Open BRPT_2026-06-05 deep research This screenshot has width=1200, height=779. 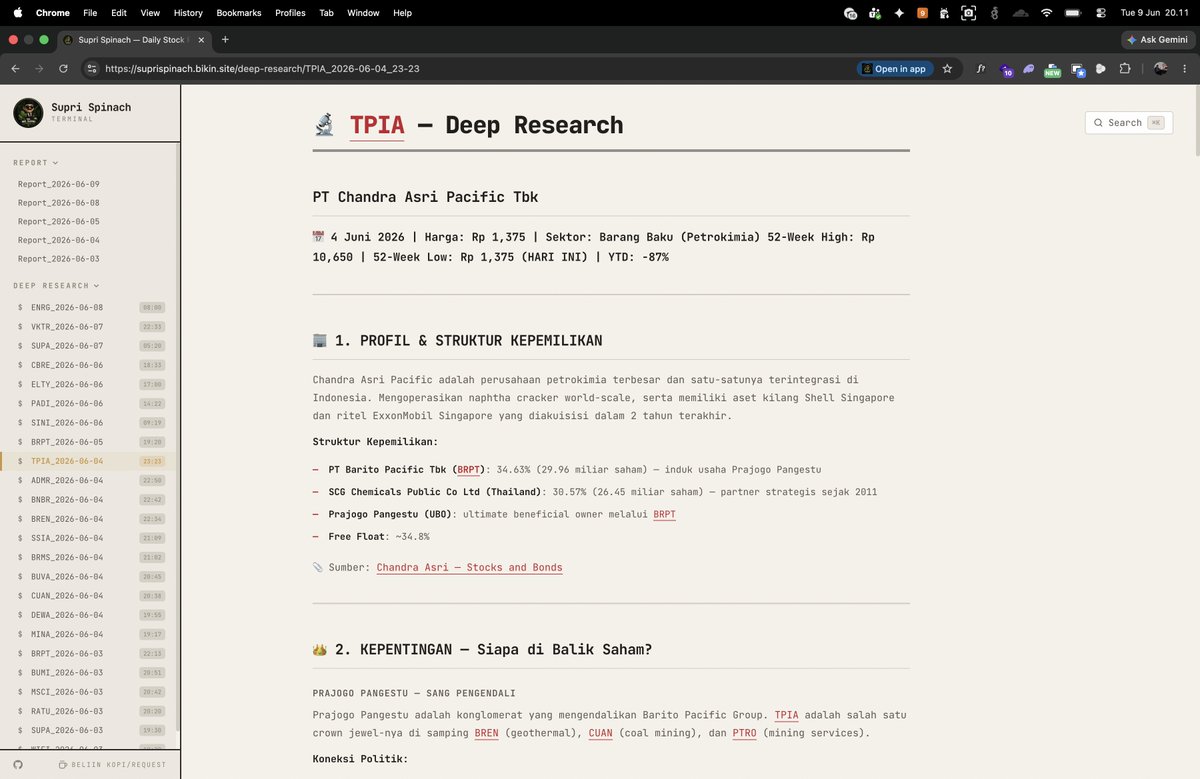90,442
